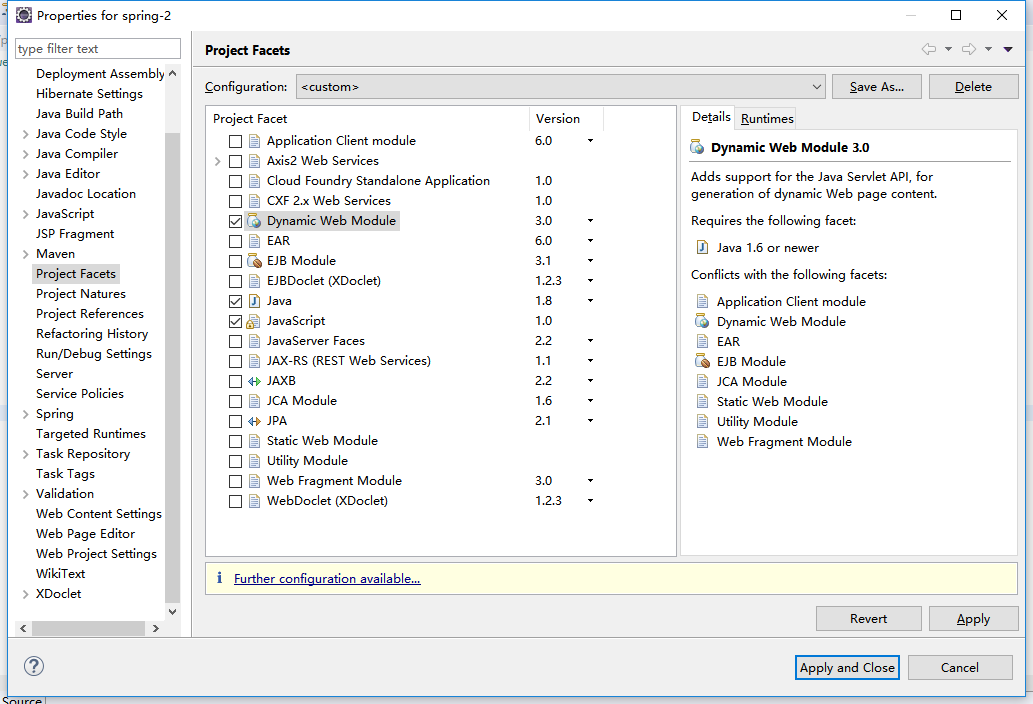Select Java Build Path in tree

click(79, 114)
